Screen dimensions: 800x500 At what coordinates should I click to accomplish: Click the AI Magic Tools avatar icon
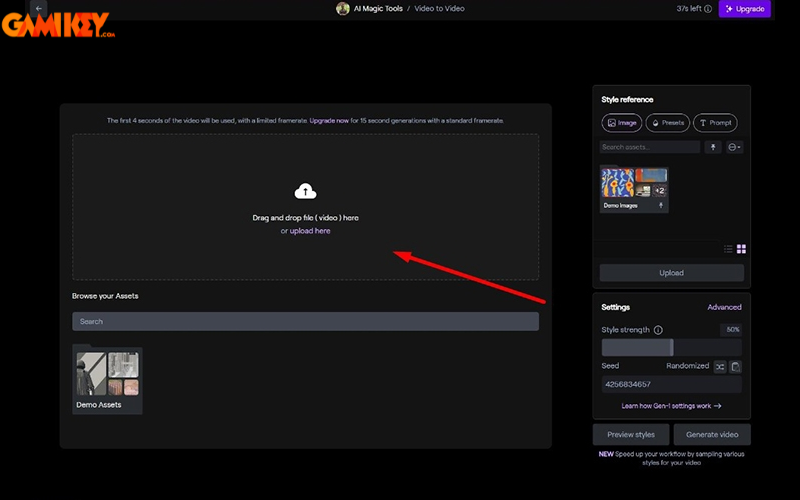pos(343,9)
